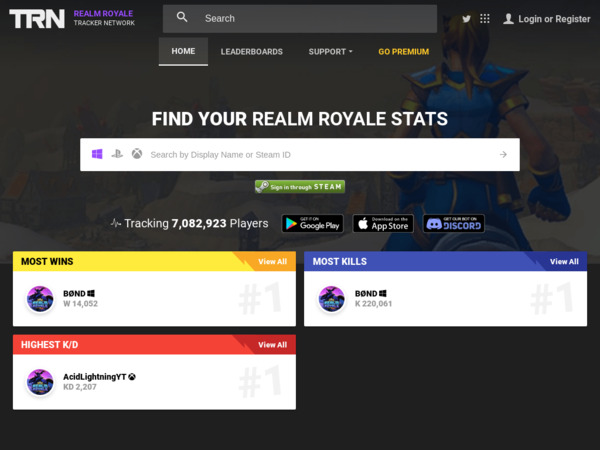Click the magnifier icon in top search
This screenshot has width=600, height=450.
(x=182, y=17)
